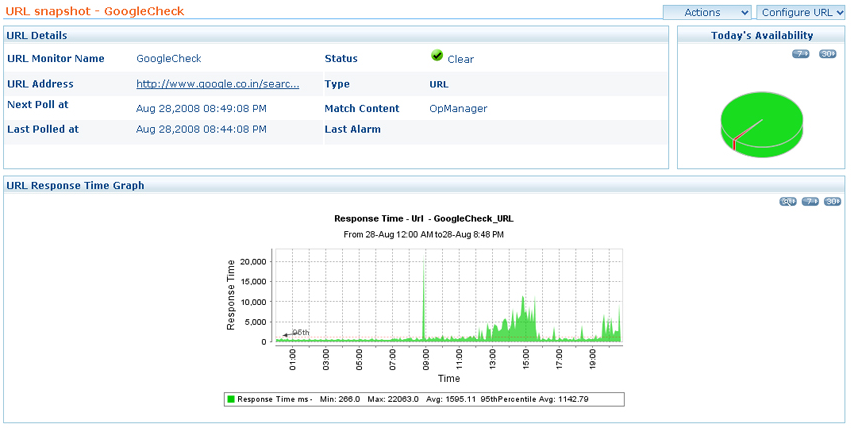Show the 30-day response time graph

click(832, 202)
